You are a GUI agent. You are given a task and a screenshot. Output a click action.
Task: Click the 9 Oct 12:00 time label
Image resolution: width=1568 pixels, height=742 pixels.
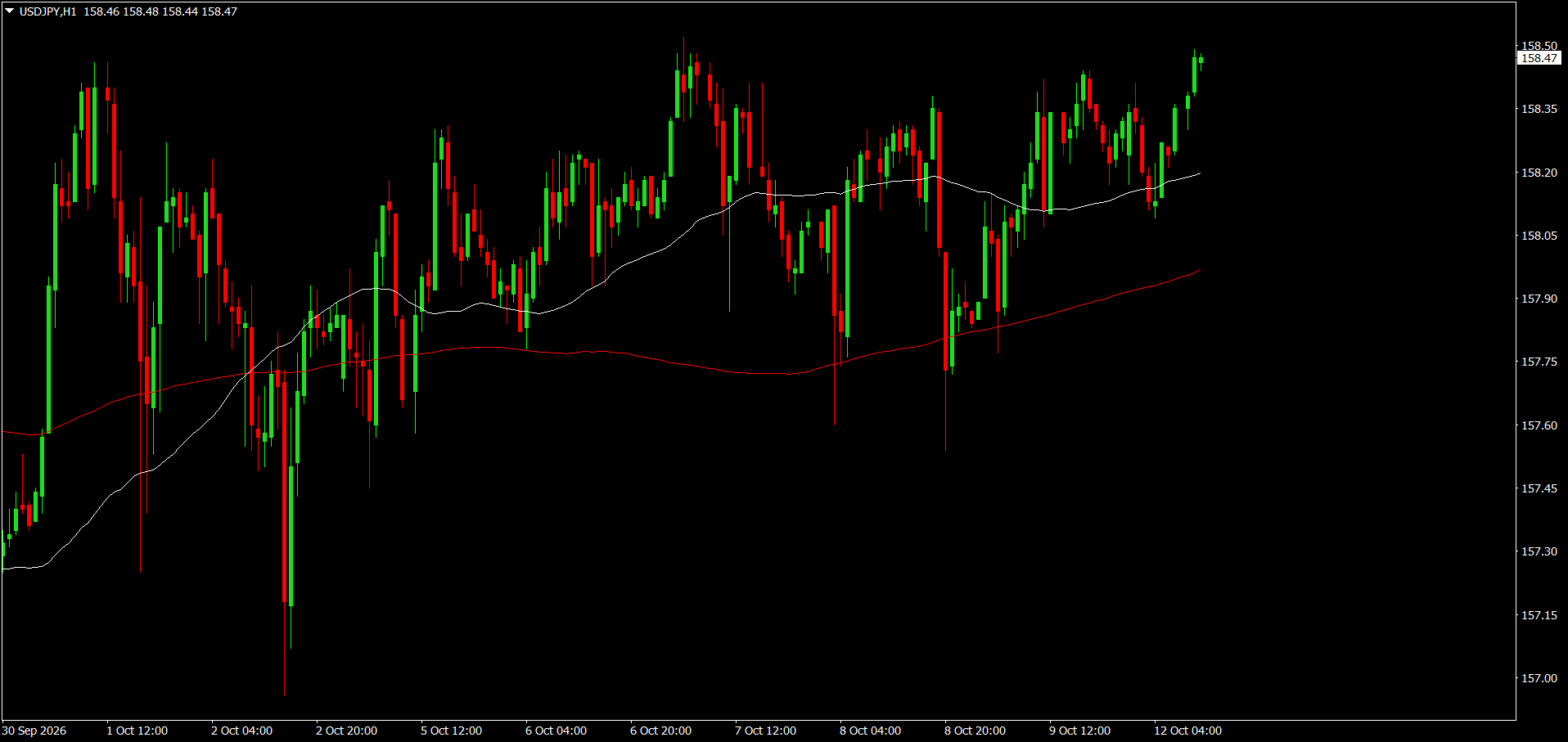click(1080, 731)
